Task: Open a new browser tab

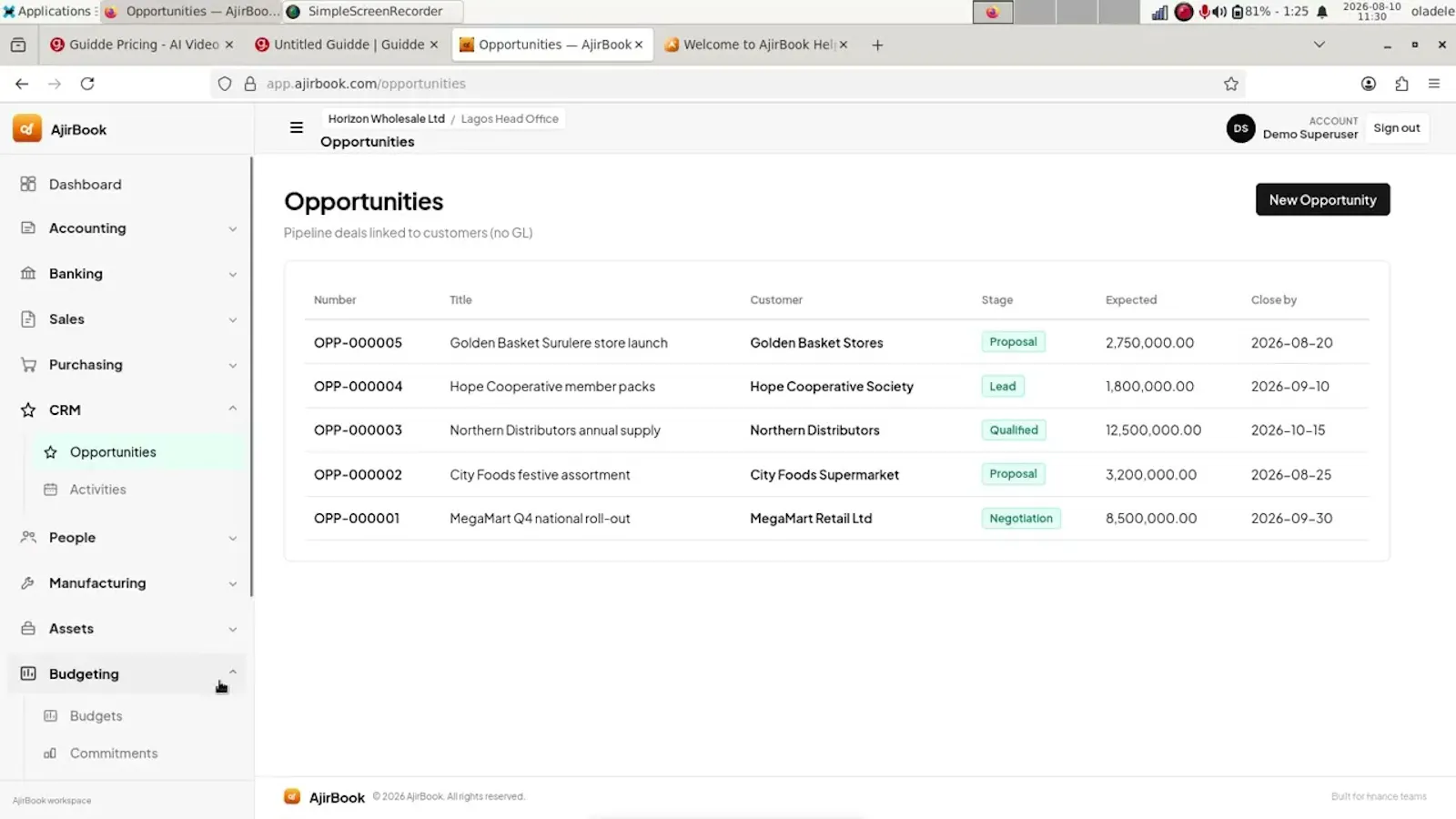Action: coord(877,45)
